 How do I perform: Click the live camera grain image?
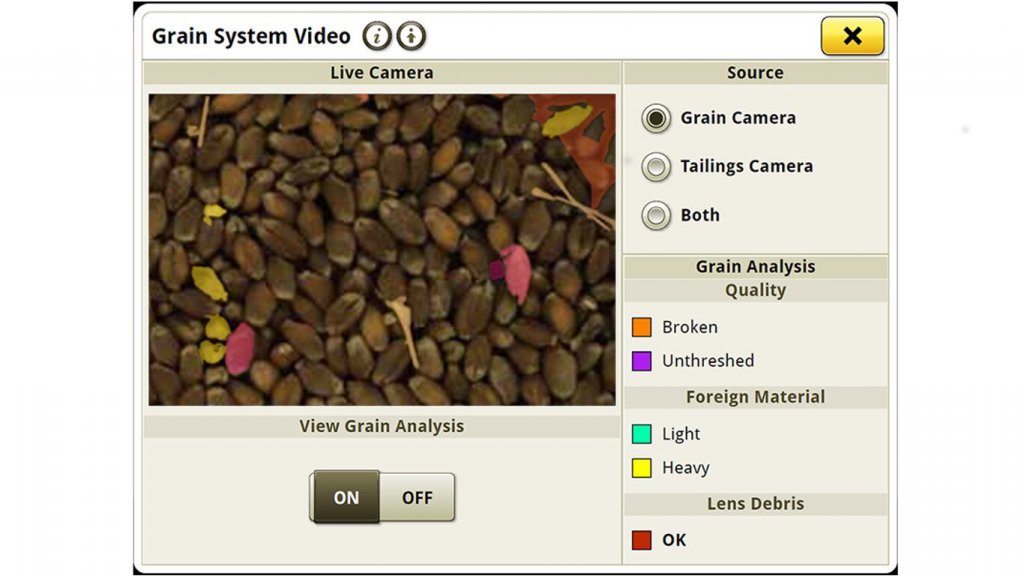382,249
